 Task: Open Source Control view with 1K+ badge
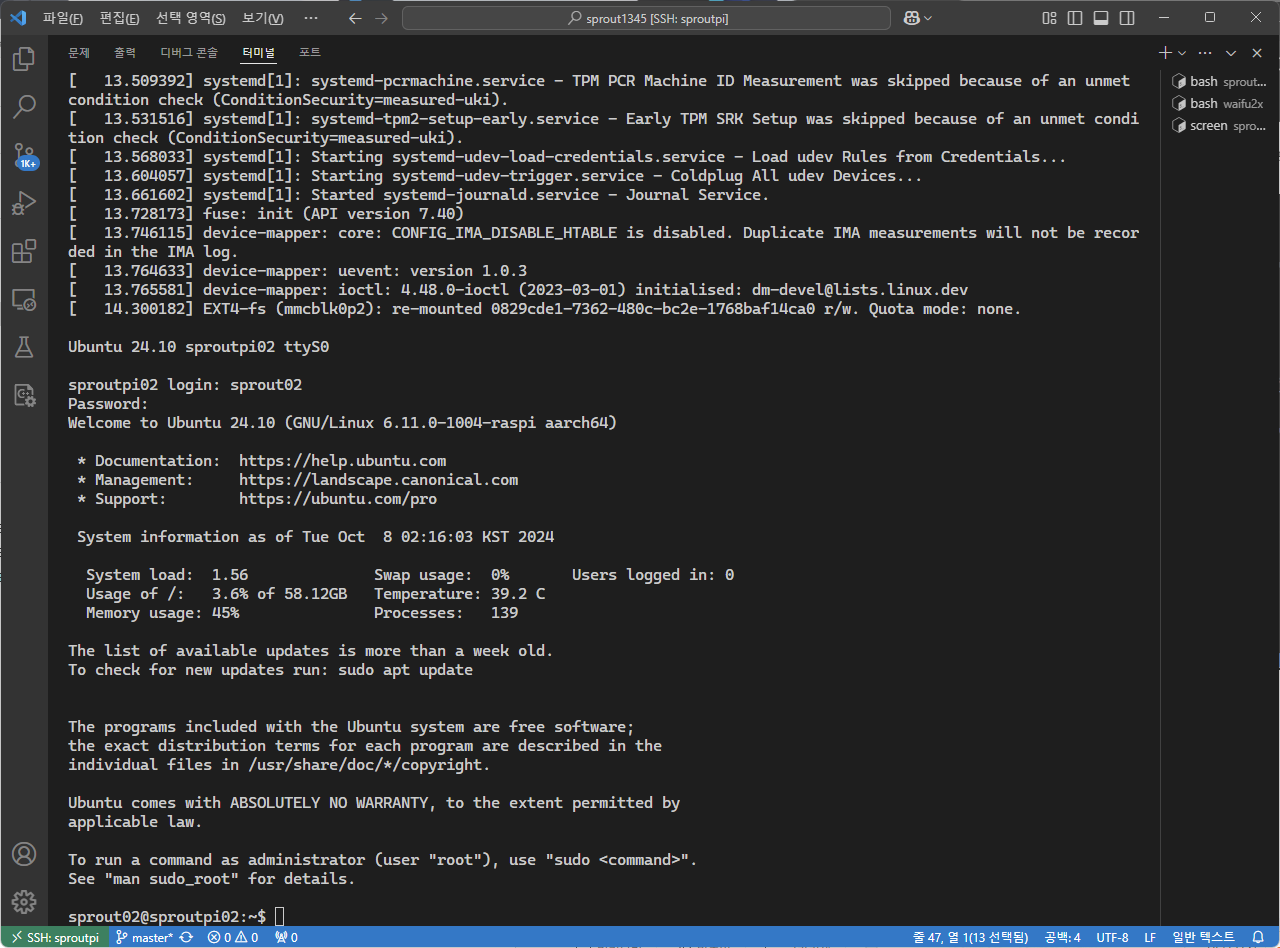[x=24, y=155]
